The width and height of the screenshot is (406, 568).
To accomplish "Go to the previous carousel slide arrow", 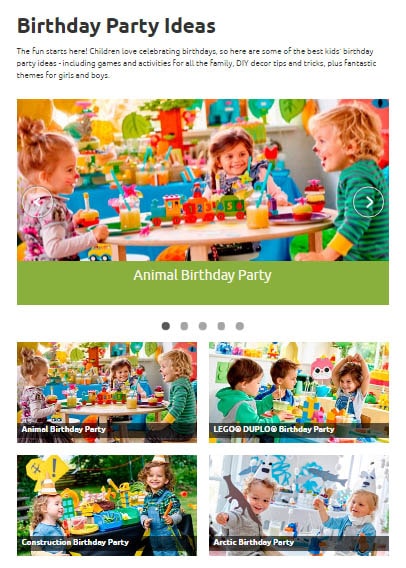I will pos(37,202).
